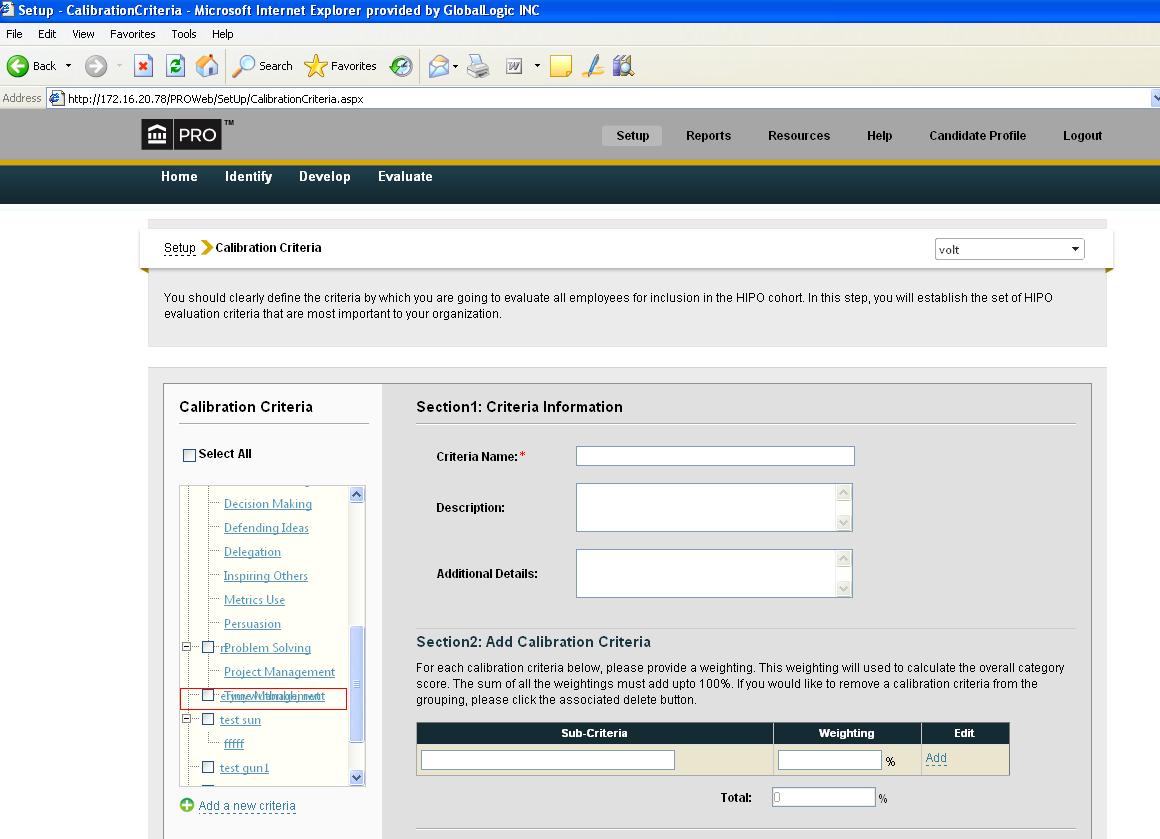1160x839 pixels.
Task: Open the volt dropdown list
Action: coord(1009,249)
